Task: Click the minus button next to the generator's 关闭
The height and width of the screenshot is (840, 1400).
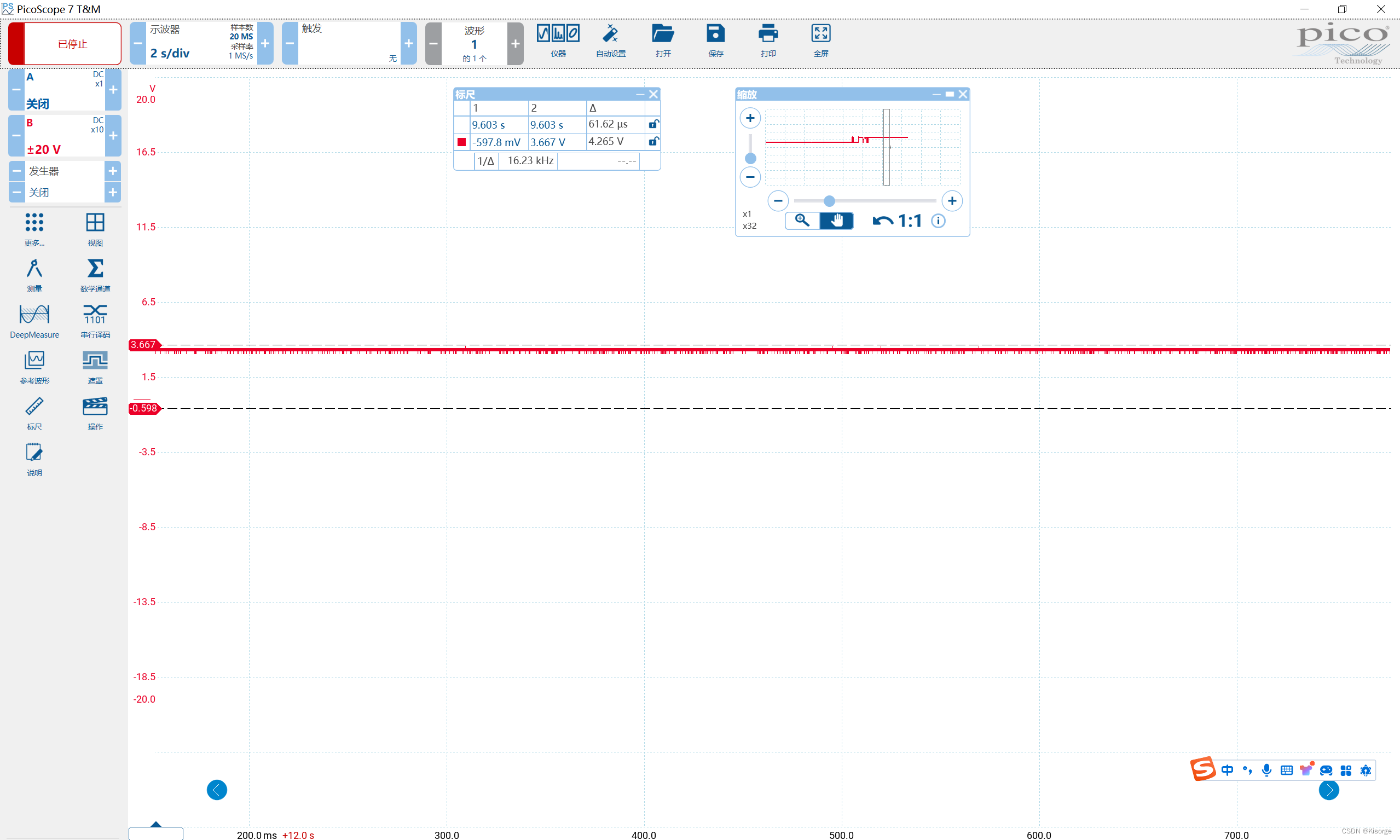Action: pyautogui.click(x=17, y=193)
